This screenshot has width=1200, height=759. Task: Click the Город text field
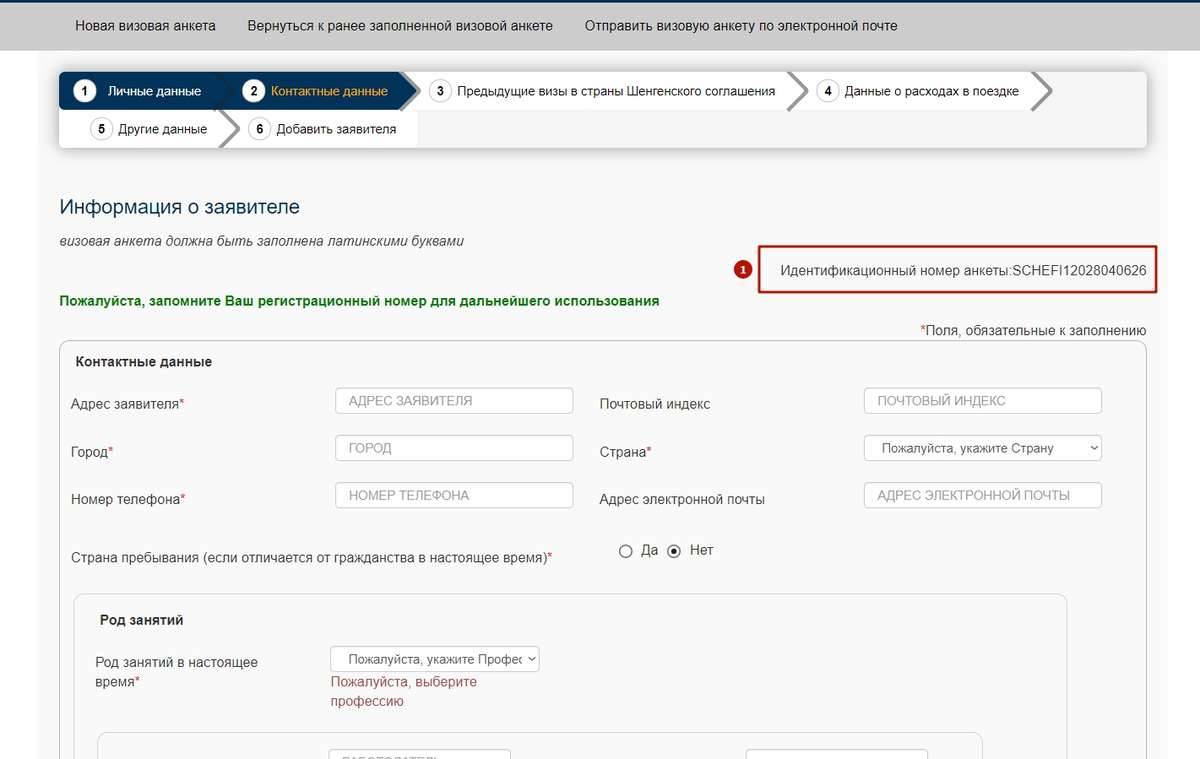click(454, 448)
